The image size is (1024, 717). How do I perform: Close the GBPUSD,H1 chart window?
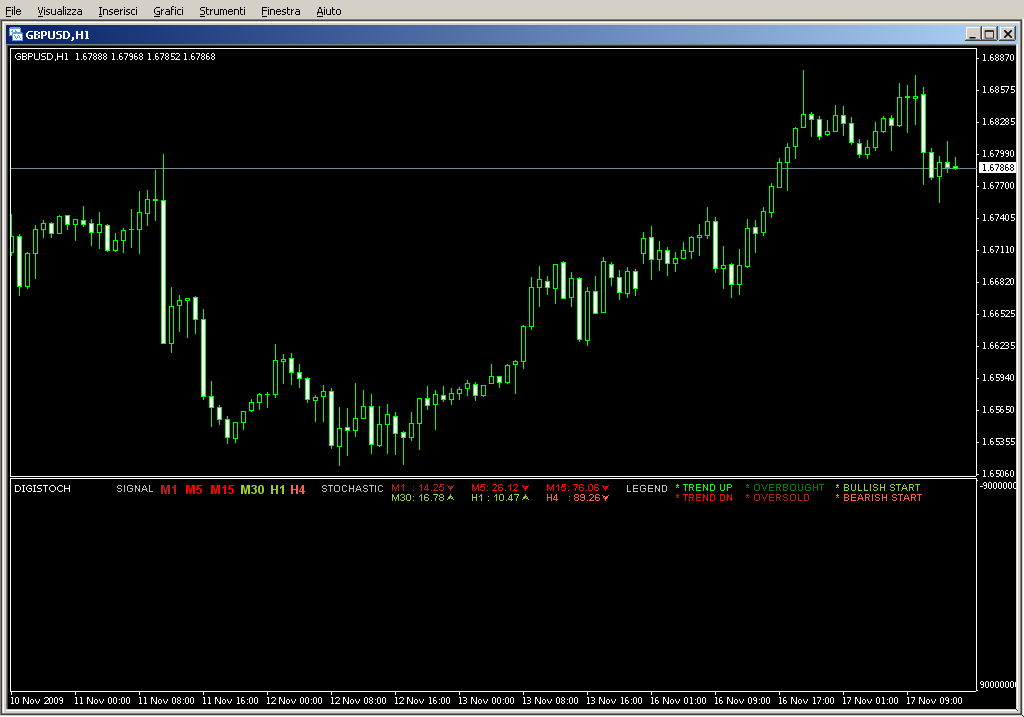(1008, 34)
